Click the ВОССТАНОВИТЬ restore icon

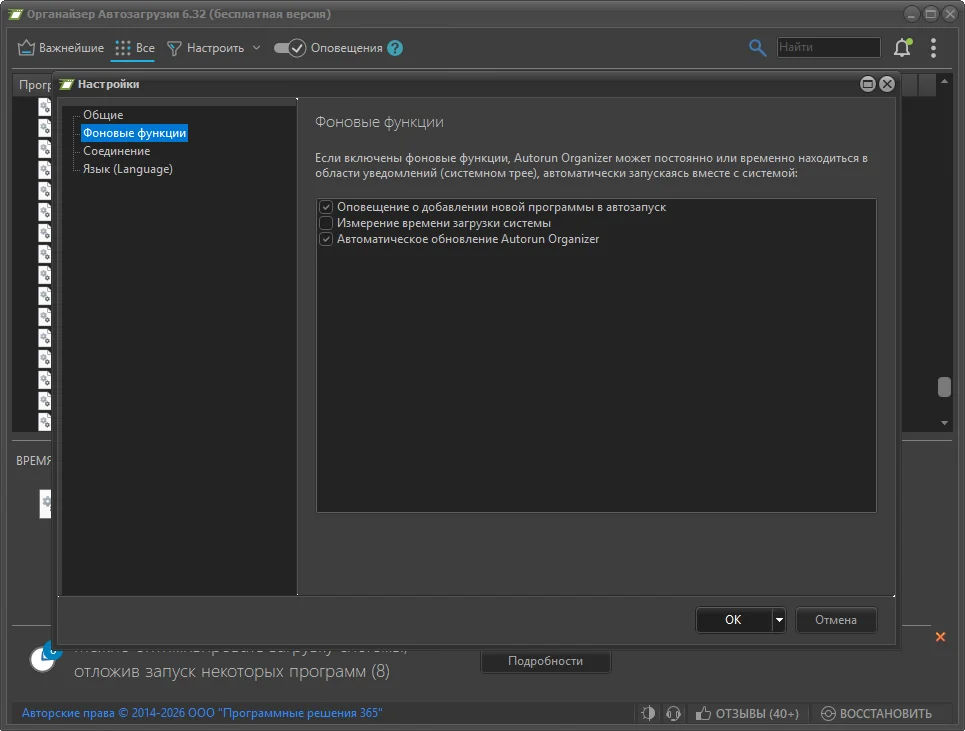[828, 713]
